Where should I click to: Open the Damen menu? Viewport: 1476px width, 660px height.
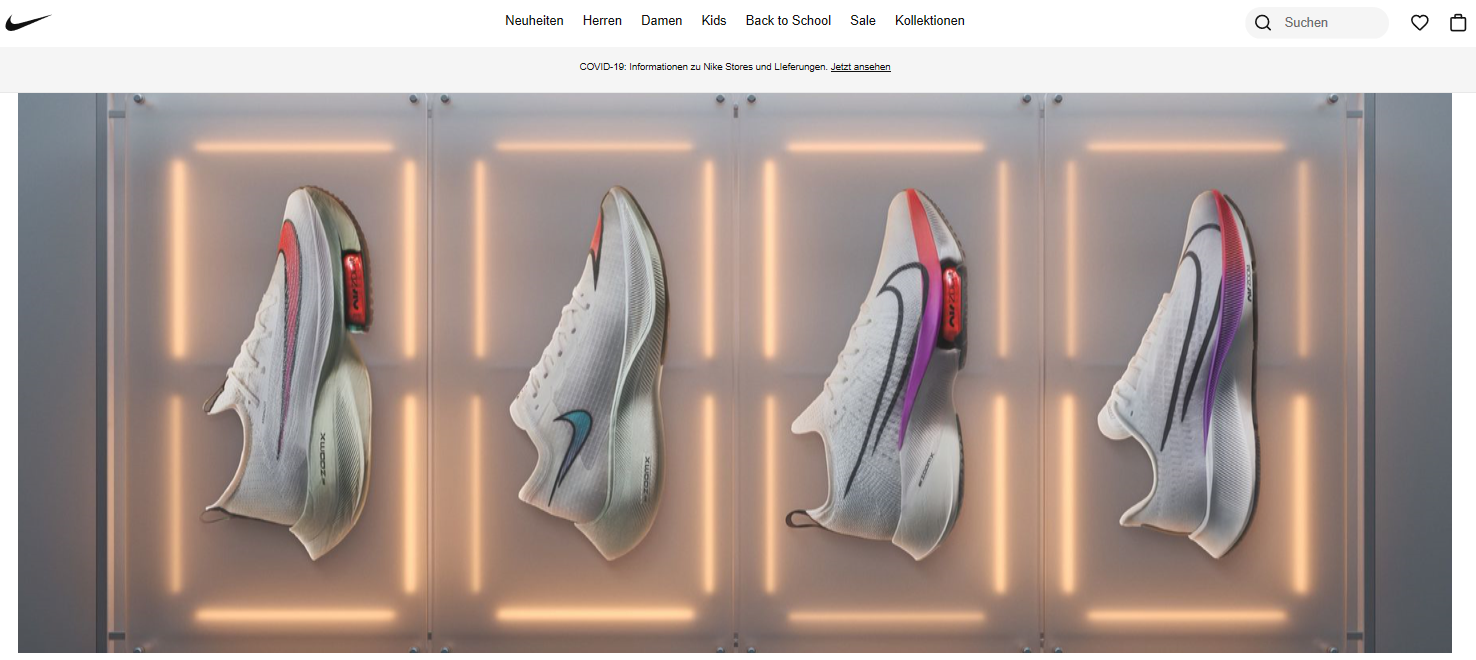coord(662,21)
